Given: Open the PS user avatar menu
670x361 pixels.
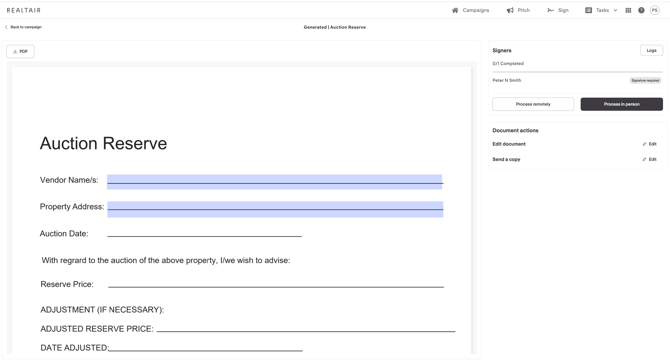Looking at the screenshot, I should pos(655,10).
